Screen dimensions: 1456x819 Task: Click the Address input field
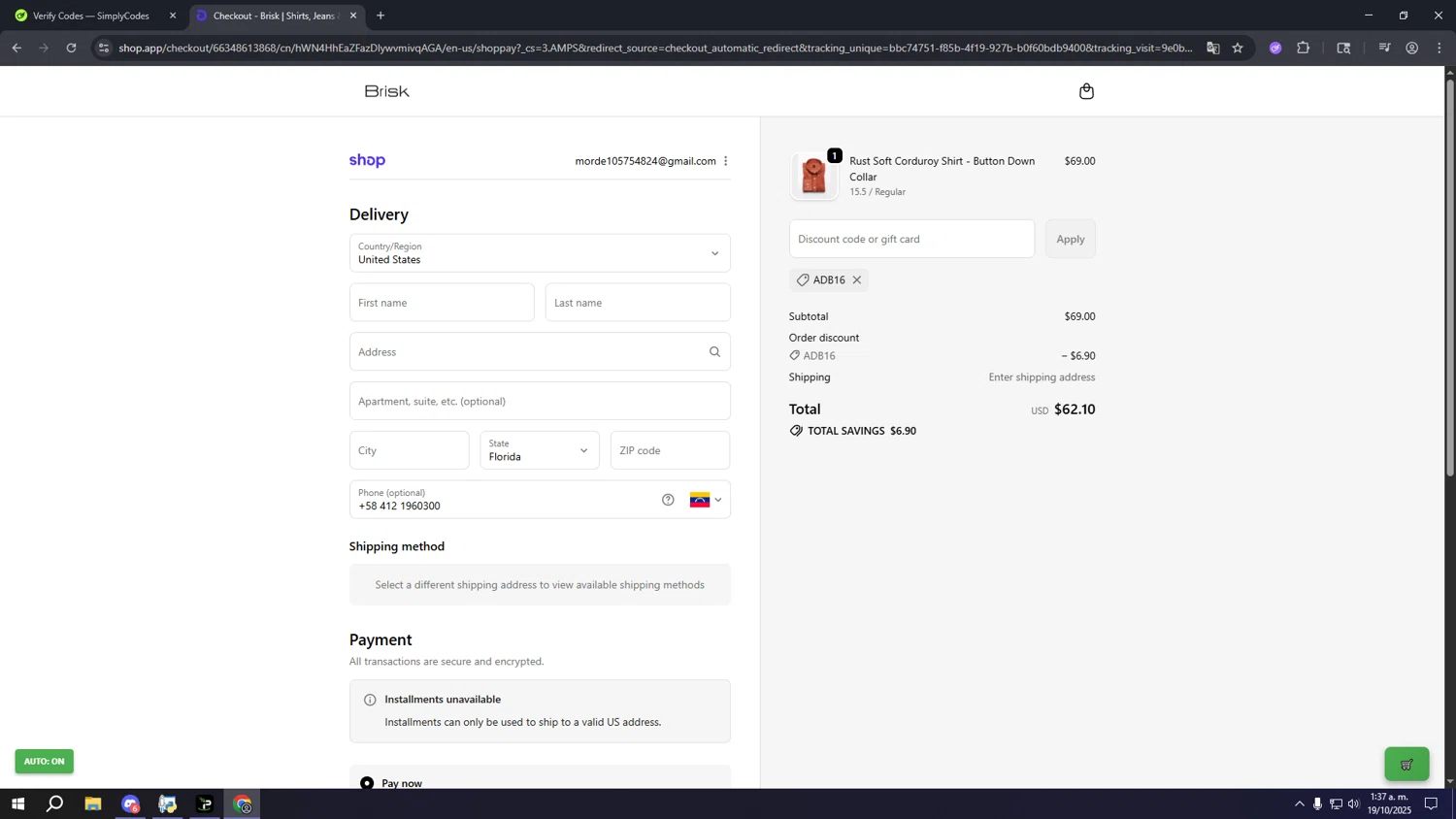540,352
